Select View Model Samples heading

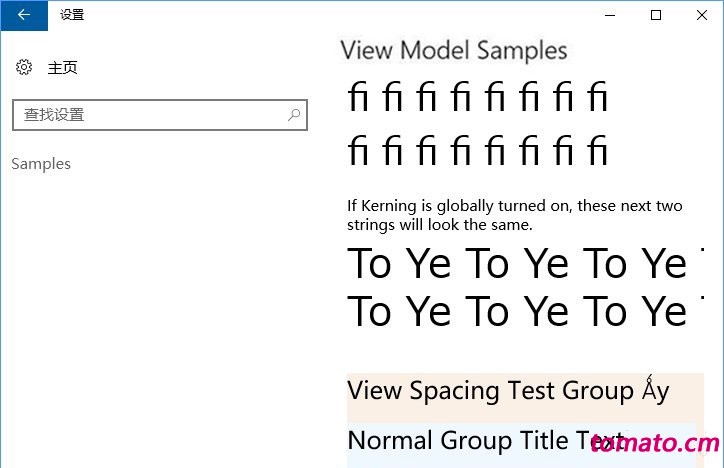click(x=454, y=51)
